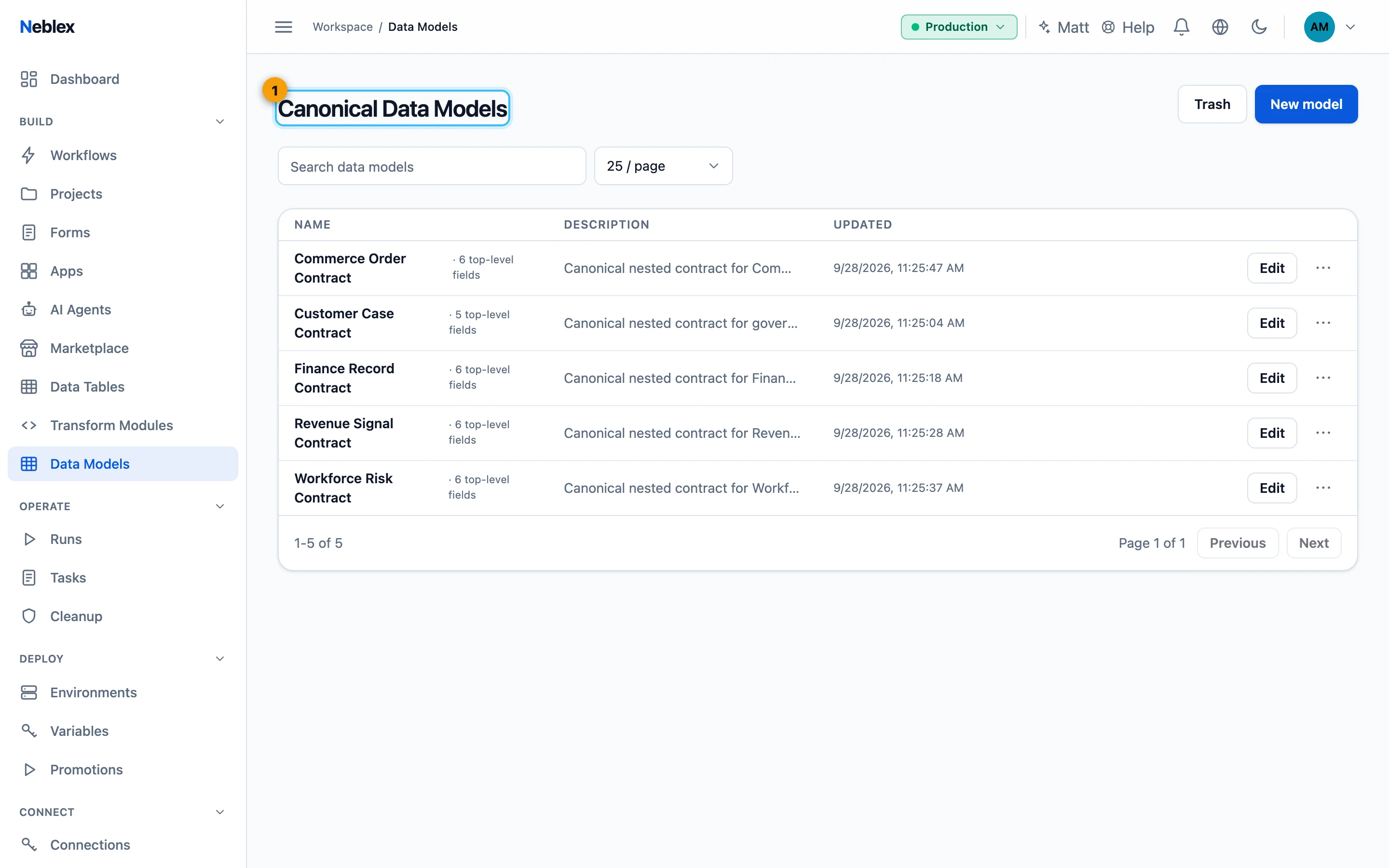This screenshot has width=1389, height=868.
Task: Open Transform Modules in the sidebar
Action: (x=123, y=425)
